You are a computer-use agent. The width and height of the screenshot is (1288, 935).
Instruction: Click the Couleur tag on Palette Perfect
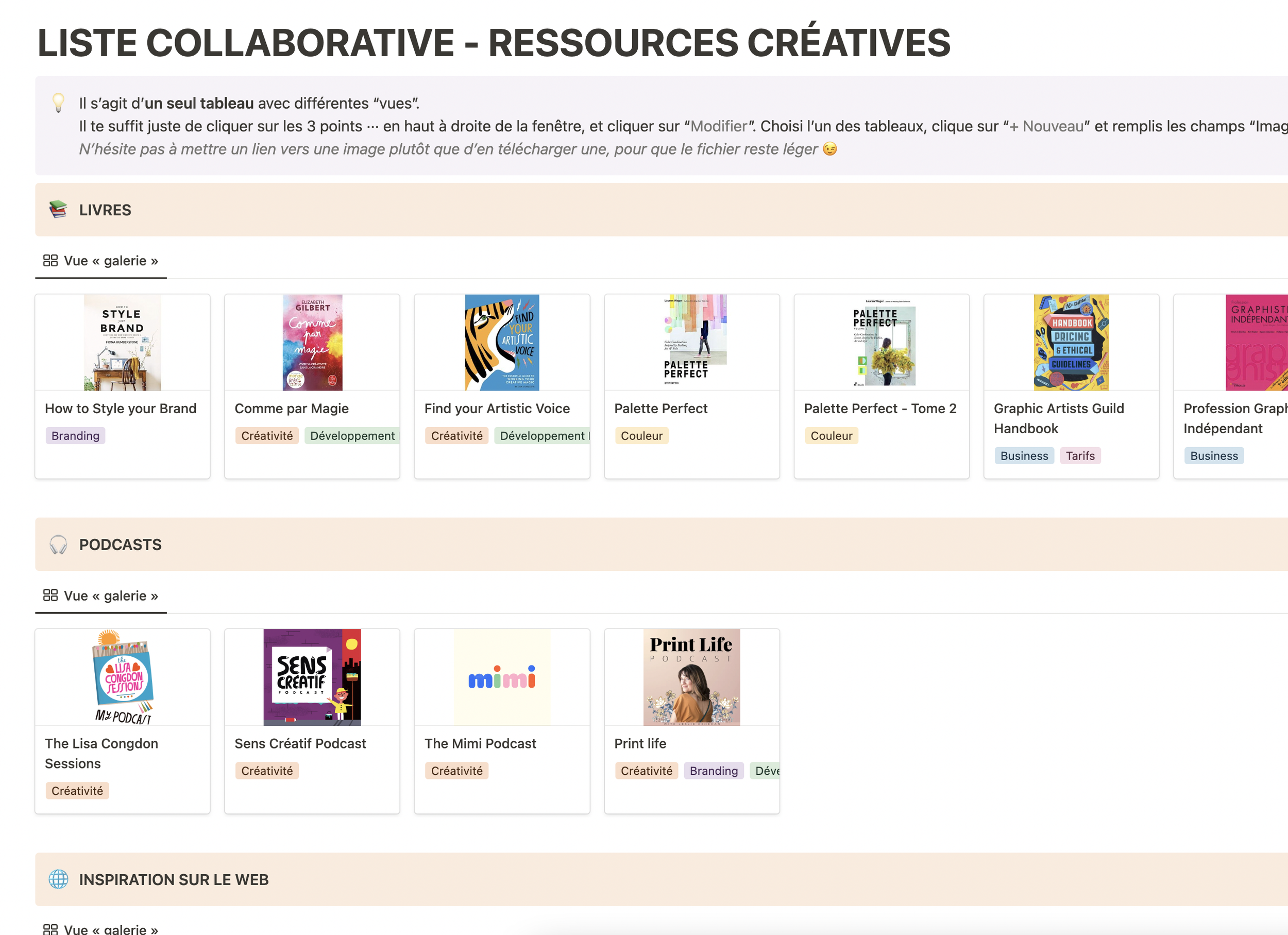(x=642, y=436)
